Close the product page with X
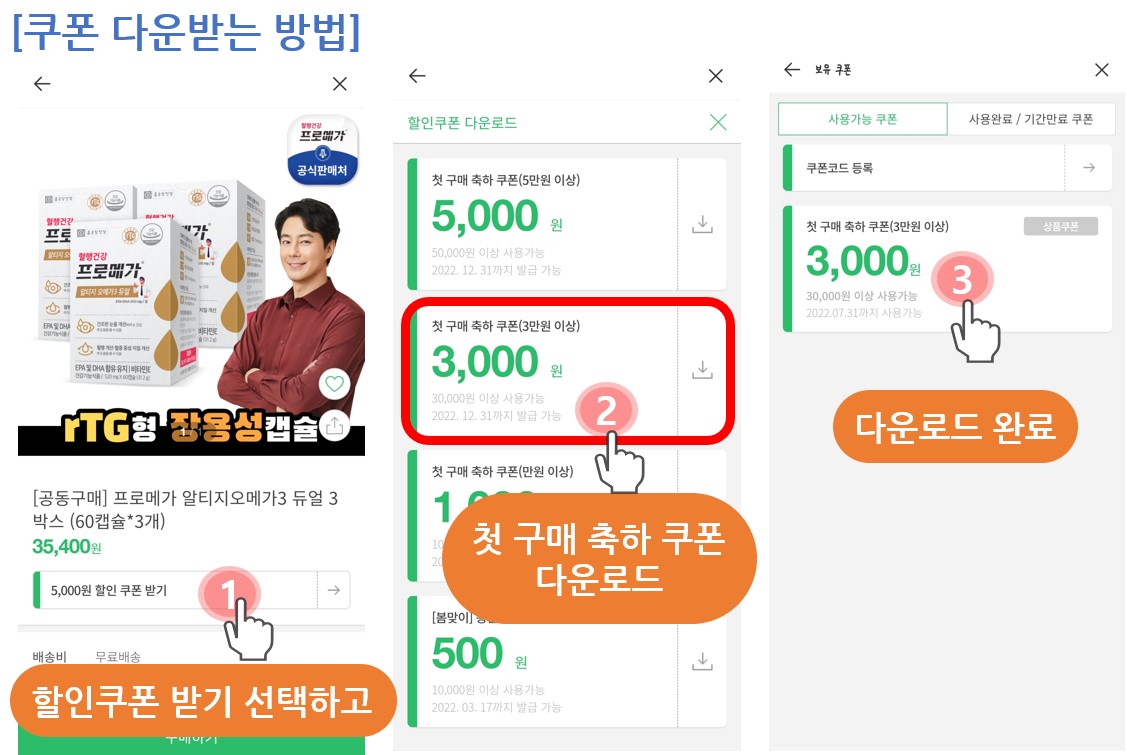The height and width of the screenshot is (755, 1127). point(340,84)
